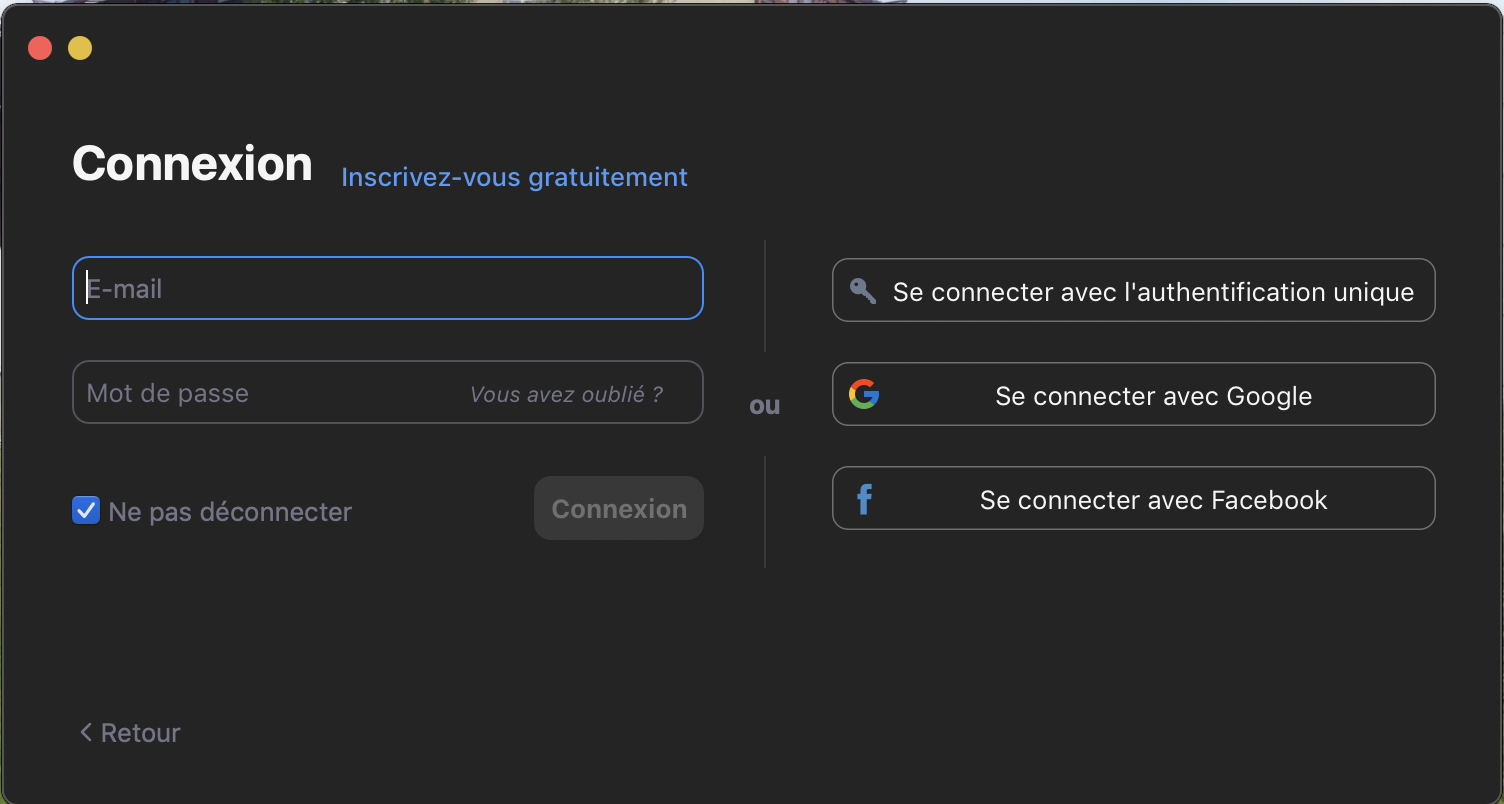Close the window with the red button

40,48
